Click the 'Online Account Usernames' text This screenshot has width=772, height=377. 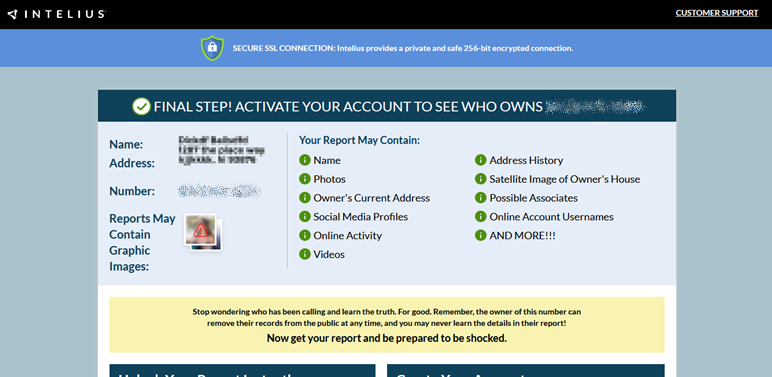[551, 217]
